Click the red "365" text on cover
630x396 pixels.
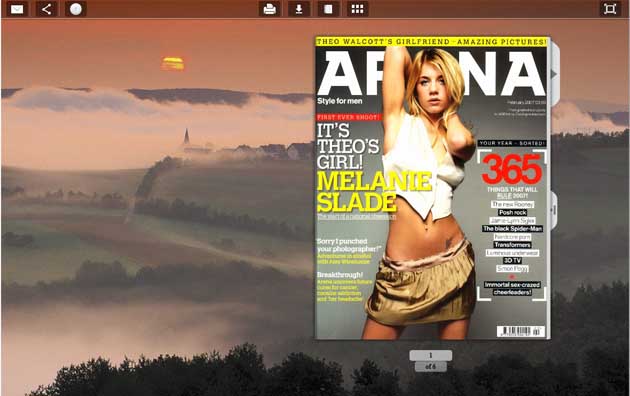click(x=512, y=169)
